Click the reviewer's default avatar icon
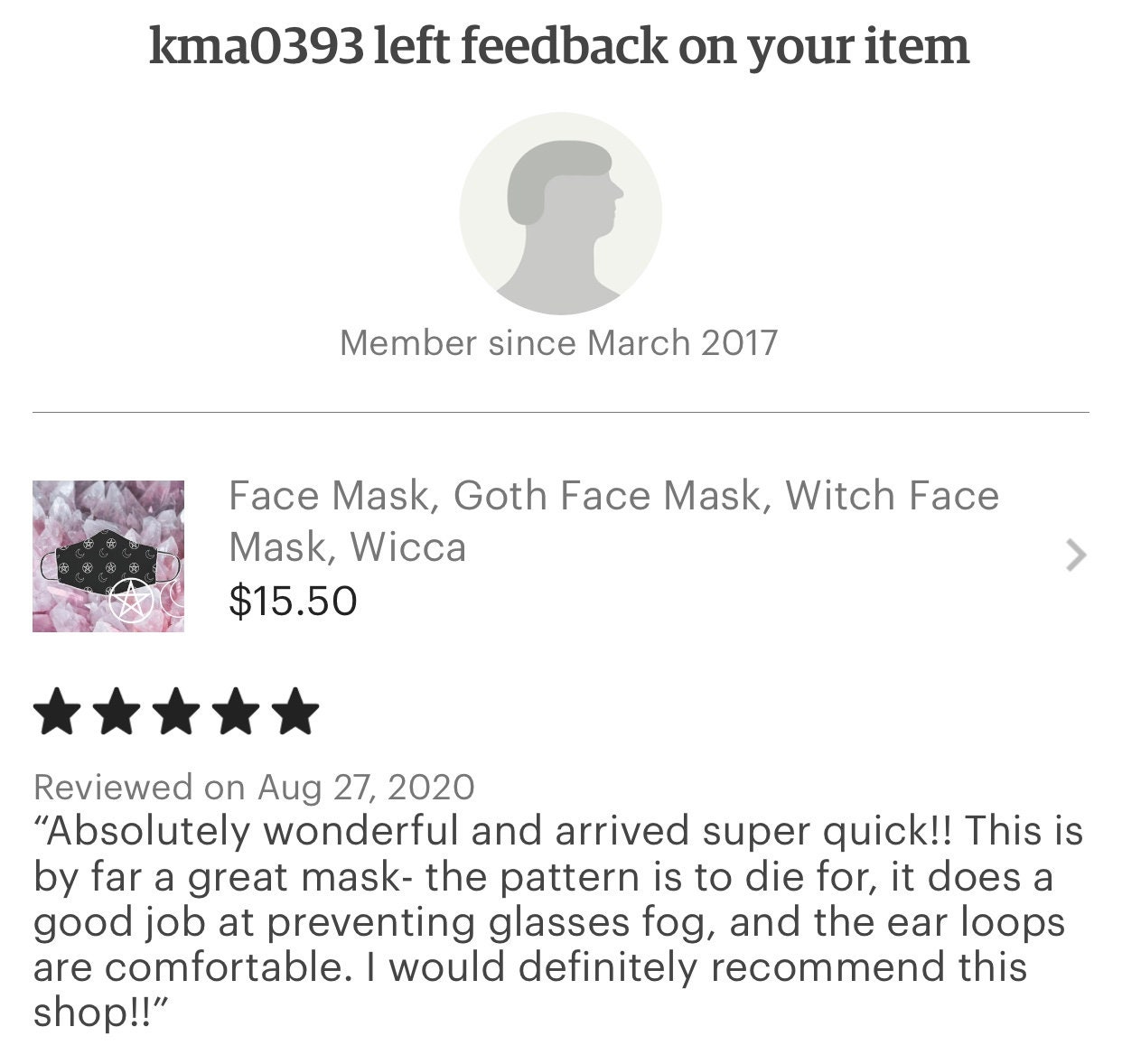 click(x=560, y=213)
